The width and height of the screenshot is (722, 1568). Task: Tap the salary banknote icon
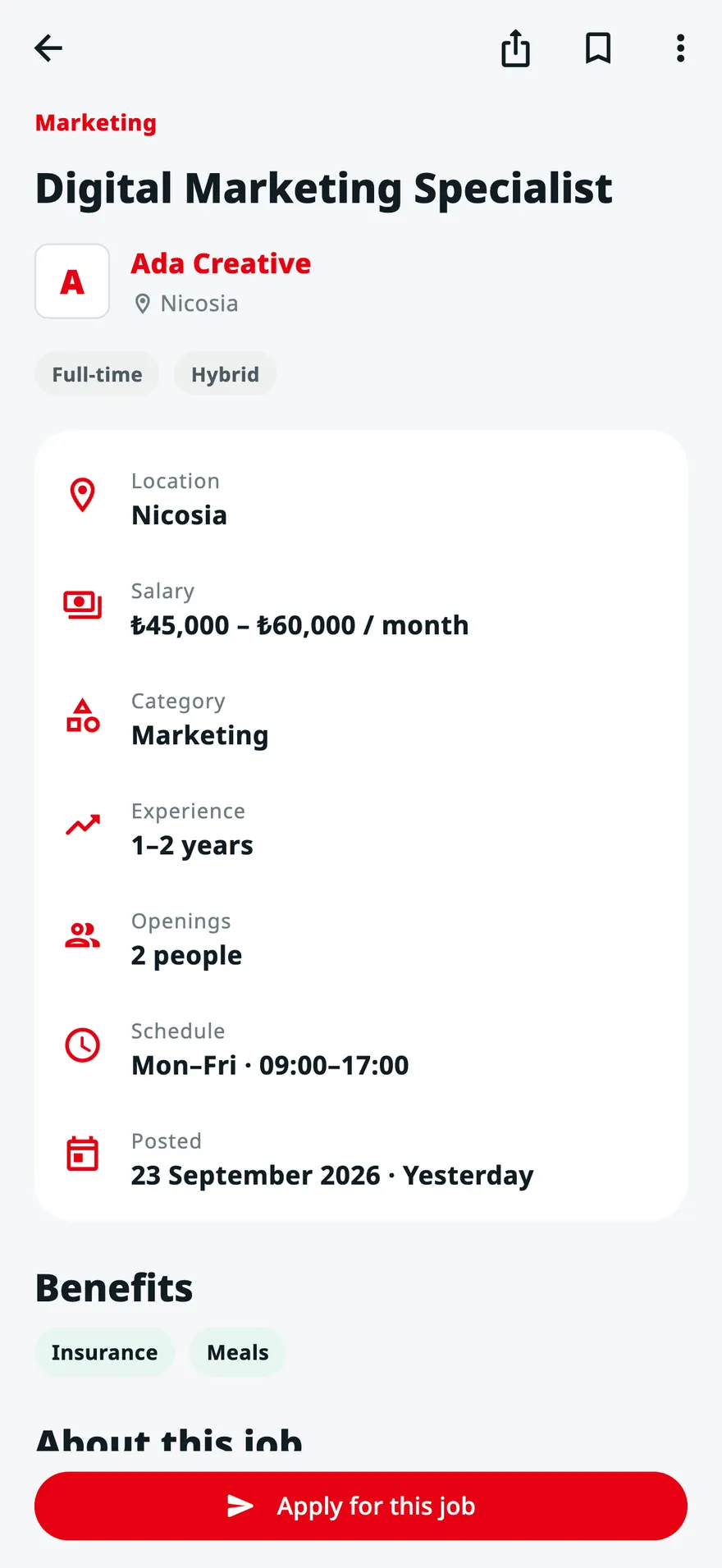[83, 606]
